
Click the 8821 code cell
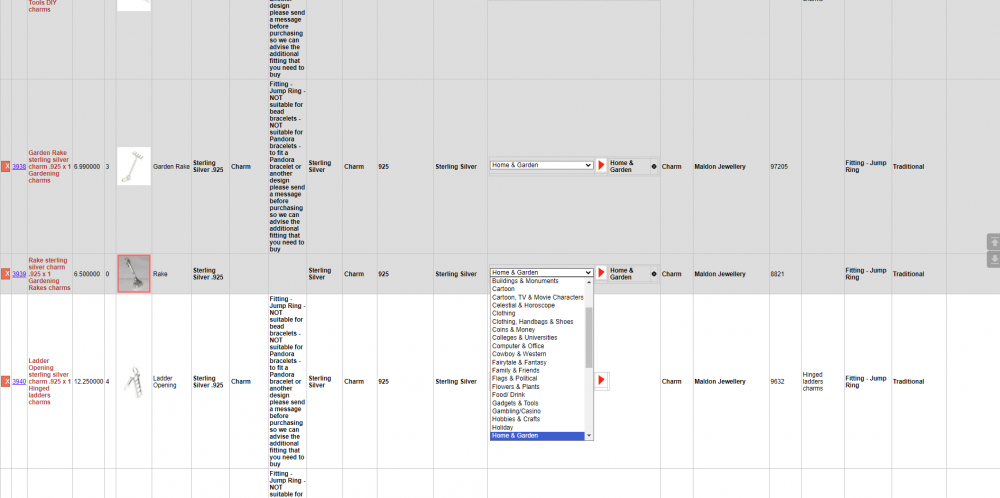(x=777, y=274)
